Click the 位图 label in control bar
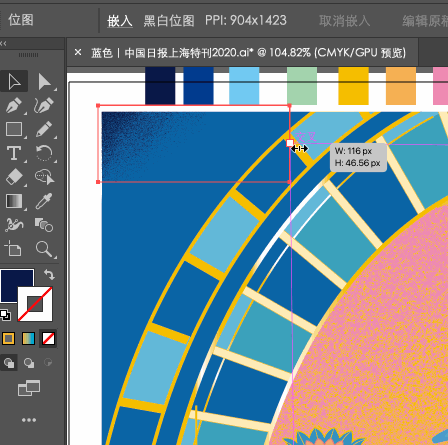 [21, 20]
